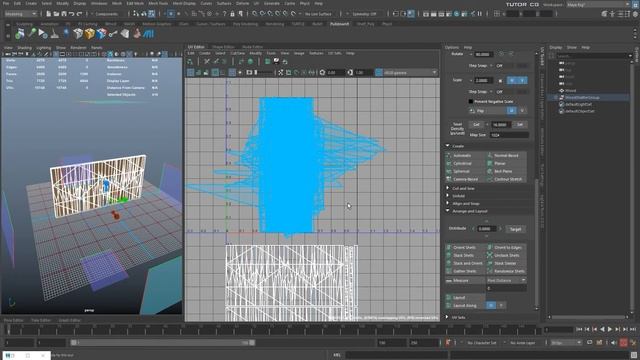
Task: Click the Save Scene icon
Action: tap(64, 14)
